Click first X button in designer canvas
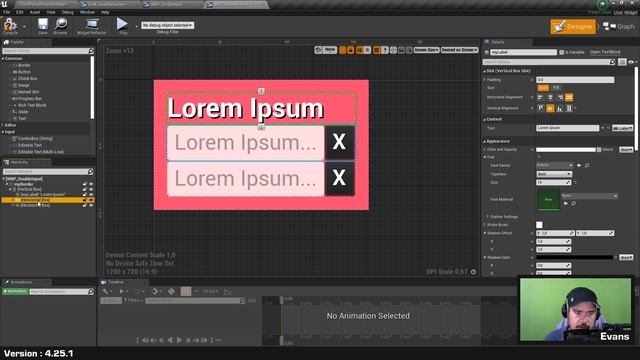This screenshot has height=360, width=640. (x=340, y=142)
